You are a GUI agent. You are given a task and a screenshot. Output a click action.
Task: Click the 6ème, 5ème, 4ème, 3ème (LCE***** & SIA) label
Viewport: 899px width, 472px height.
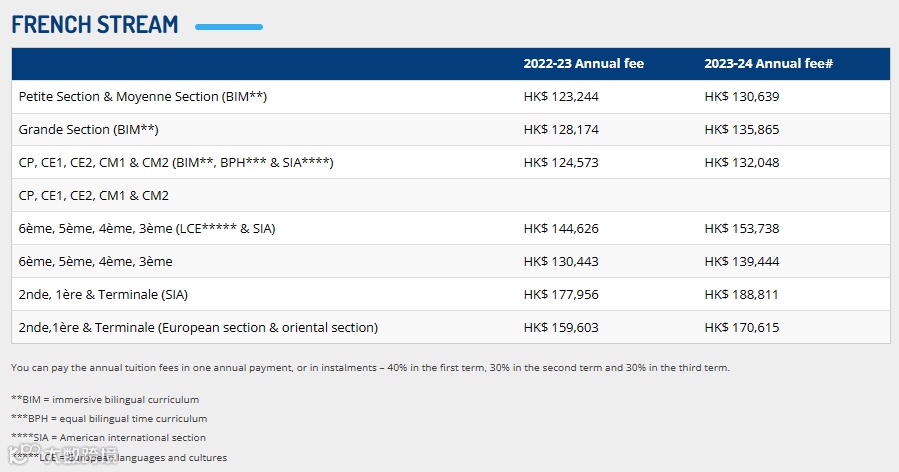[x=147, y=228]
